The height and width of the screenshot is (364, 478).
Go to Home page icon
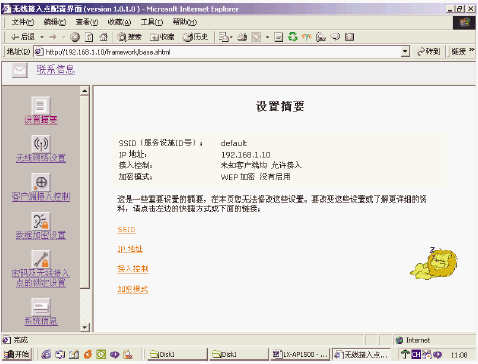[104, 37]
